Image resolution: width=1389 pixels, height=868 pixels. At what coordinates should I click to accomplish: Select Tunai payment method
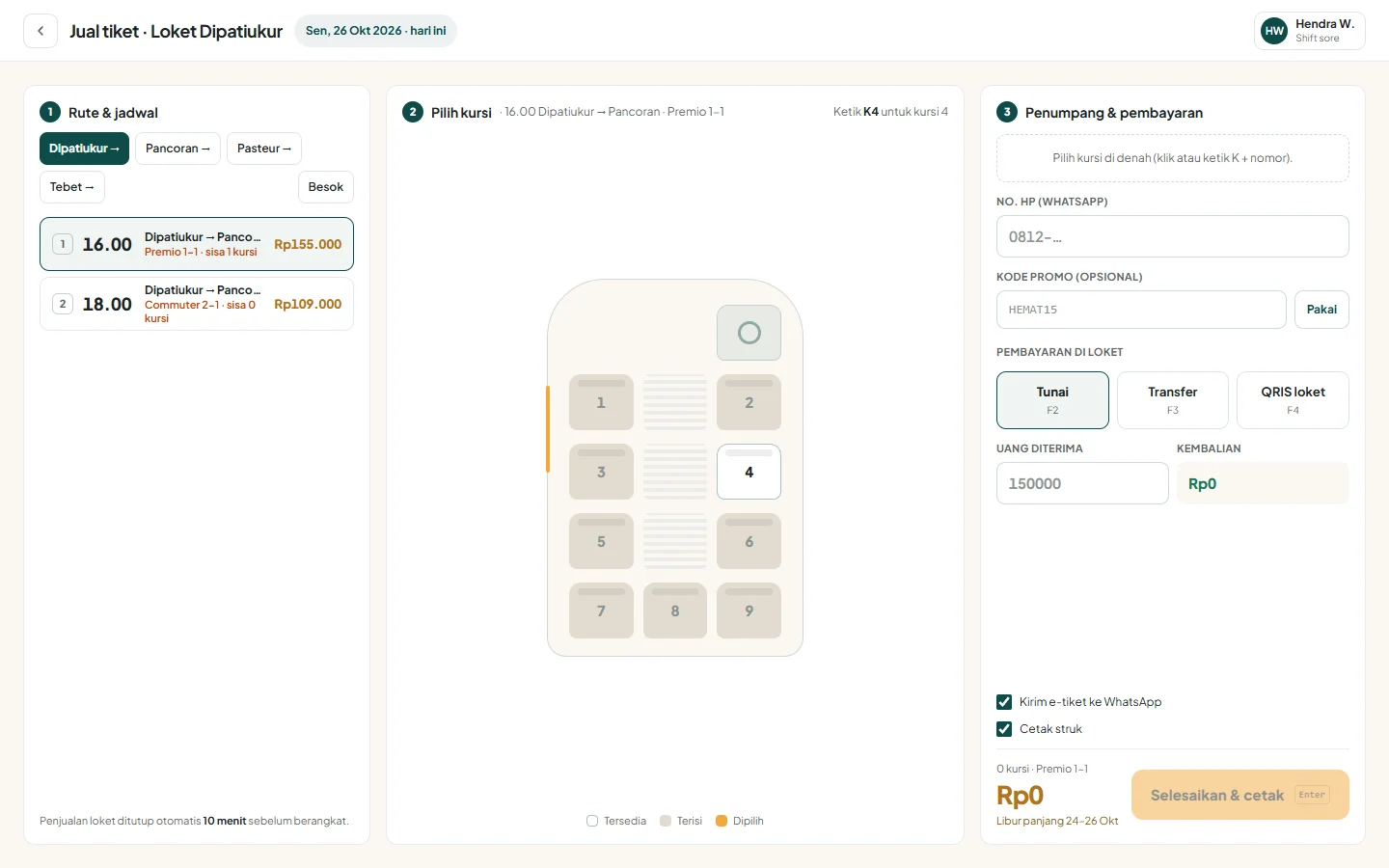point(1052,400)
